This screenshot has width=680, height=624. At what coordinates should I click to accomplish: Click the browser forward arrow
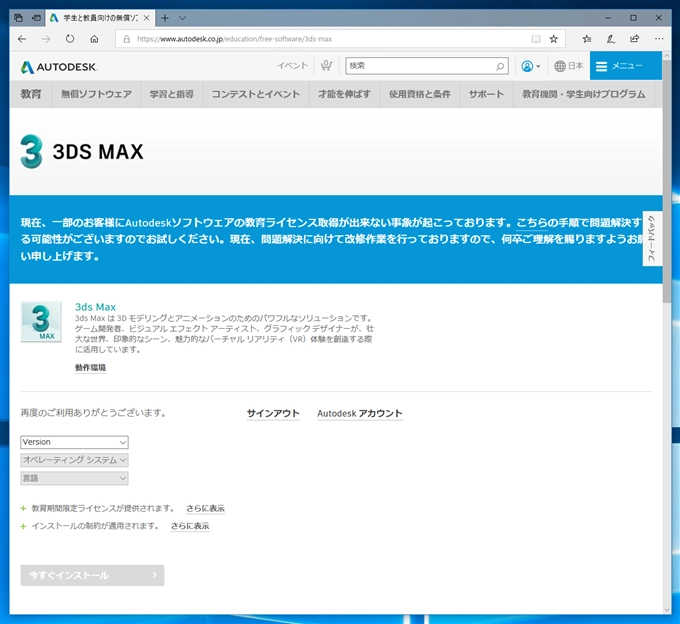(46, 39)
